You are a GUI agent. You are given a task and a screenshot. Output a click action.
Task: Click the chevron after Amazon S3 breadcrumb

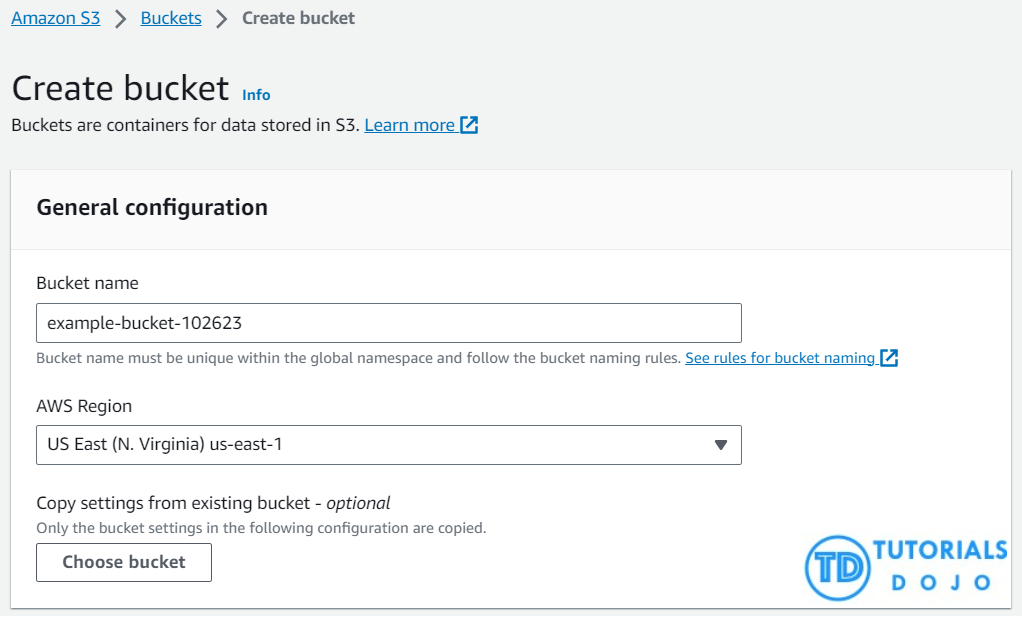[x=120, y=19]
